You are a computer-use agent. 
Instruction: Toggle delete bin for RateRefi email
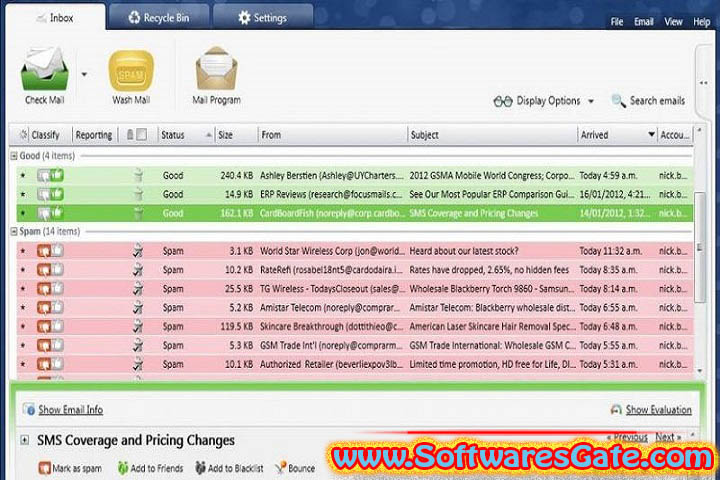tap(138, 270)
